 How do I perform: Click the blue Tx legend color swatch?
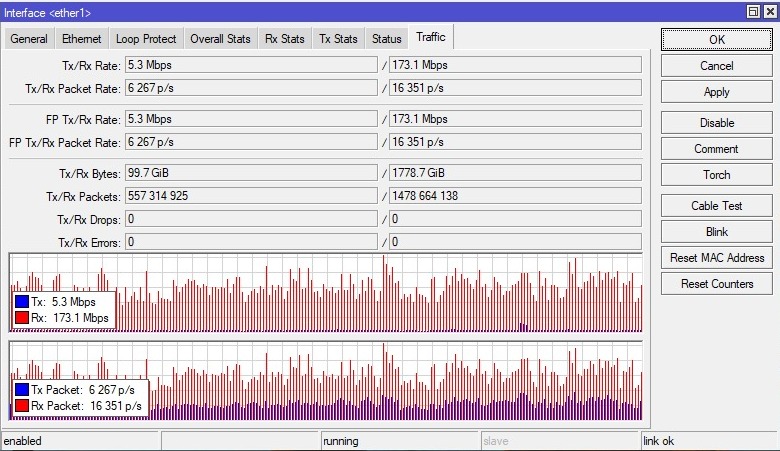tap(22, 301)
